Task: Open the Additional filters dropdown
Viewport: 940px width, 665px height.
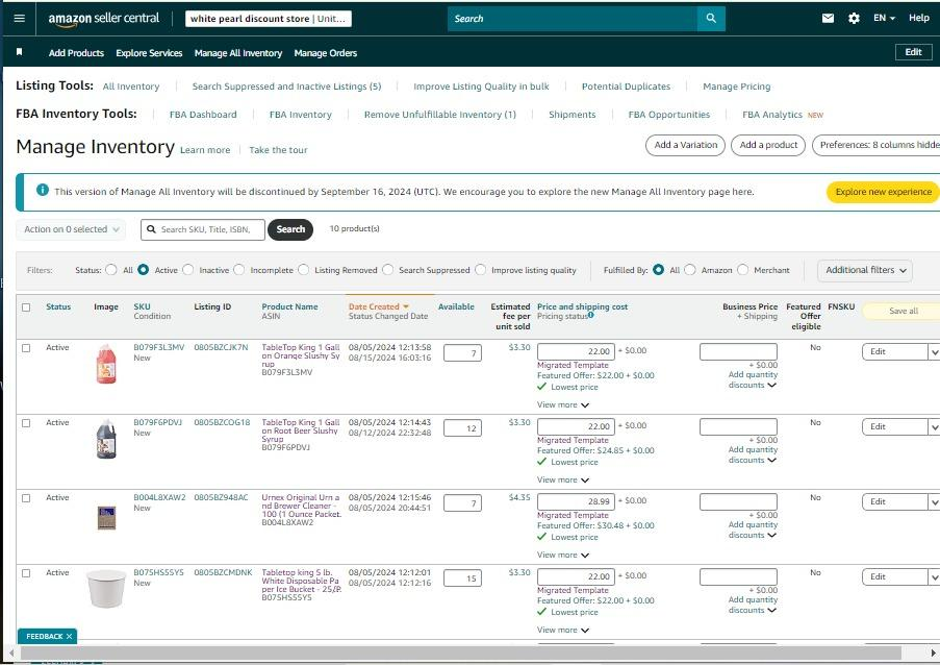Action: coord(865,270)
